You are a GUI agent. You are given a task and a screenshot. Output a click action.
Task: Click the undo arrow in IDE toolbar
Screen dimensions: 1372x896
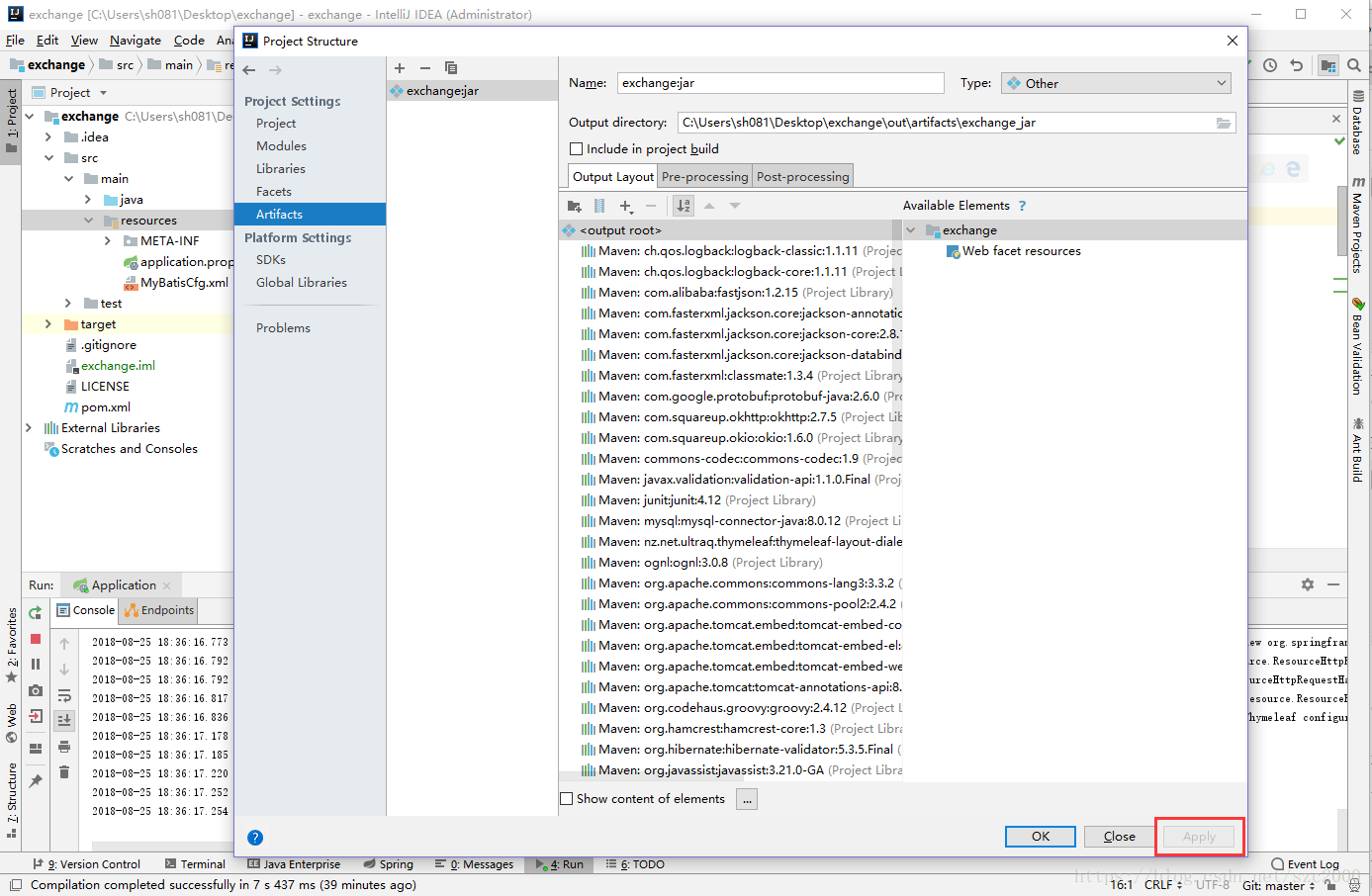coord(1297,65)
